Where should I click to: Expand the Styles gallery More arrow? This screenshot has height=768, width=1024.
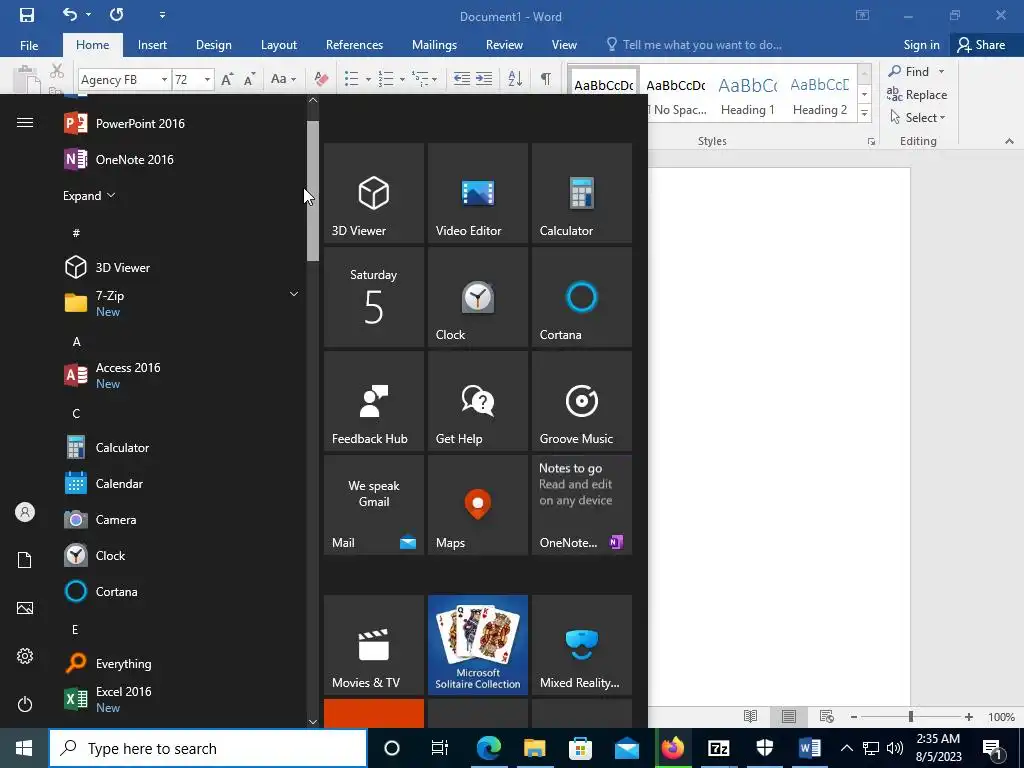864,113
